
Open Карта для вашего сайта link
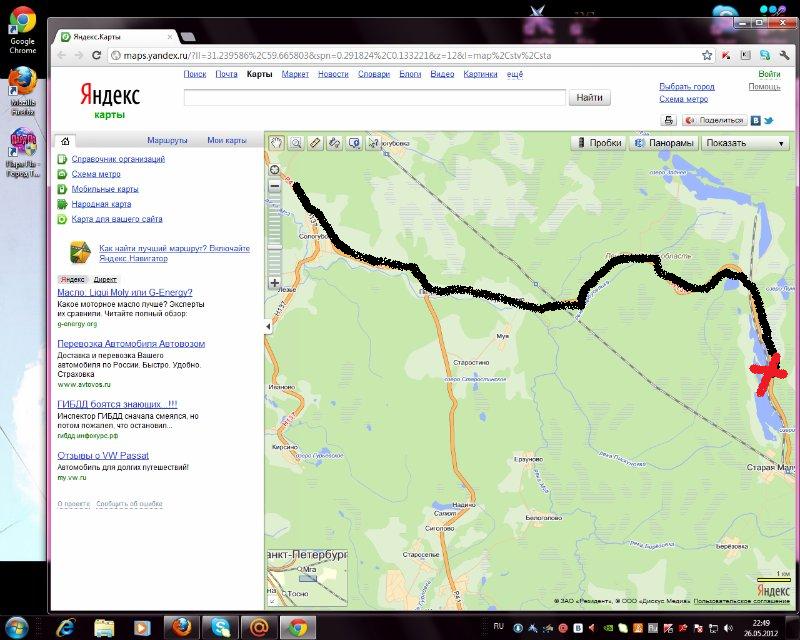coord(117,219)
